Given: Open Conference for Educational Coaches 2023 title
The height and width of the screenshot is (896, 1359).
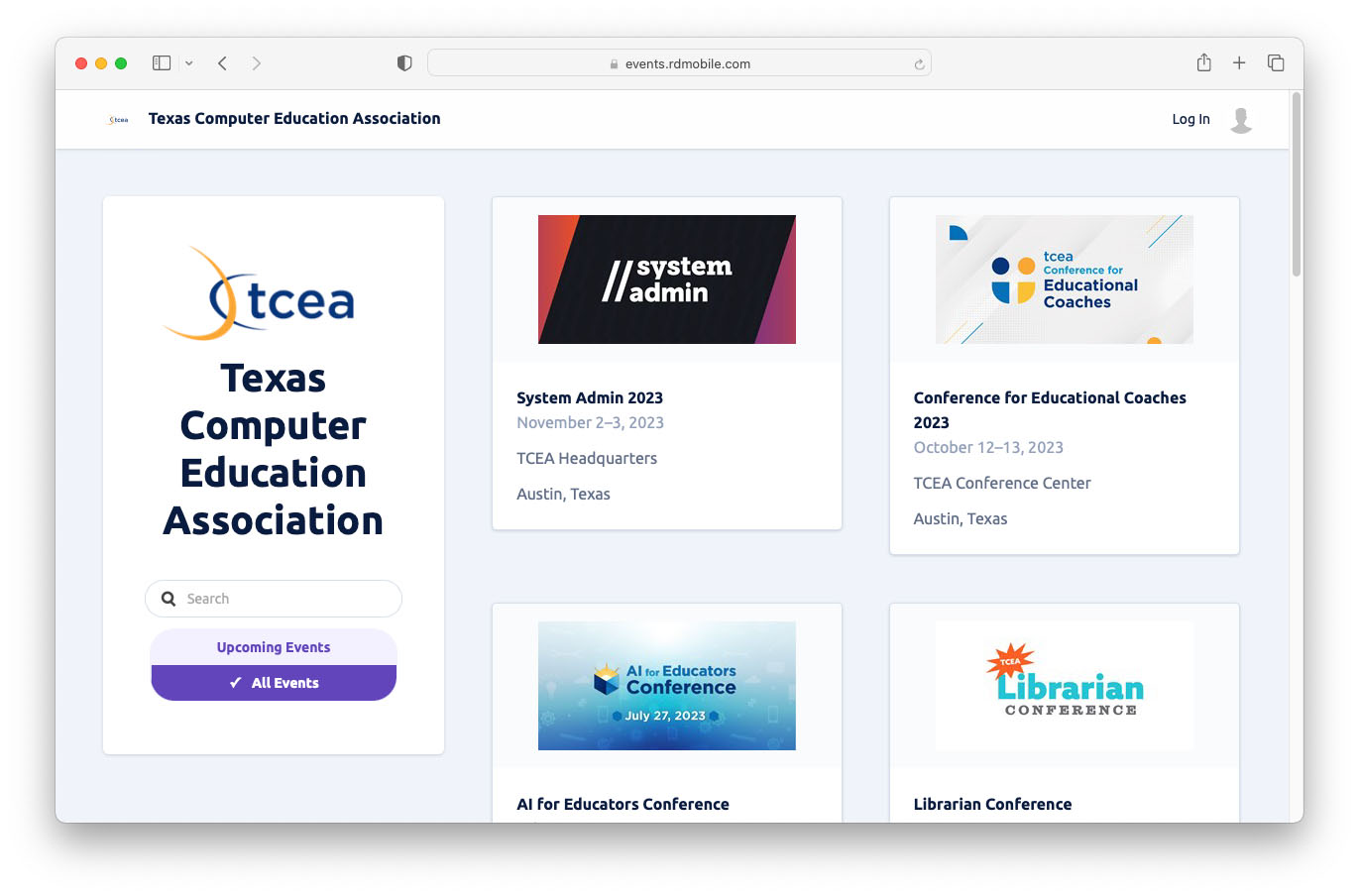Looking at the screenshot, I should pyautogui.click(x=1050, y=409).
